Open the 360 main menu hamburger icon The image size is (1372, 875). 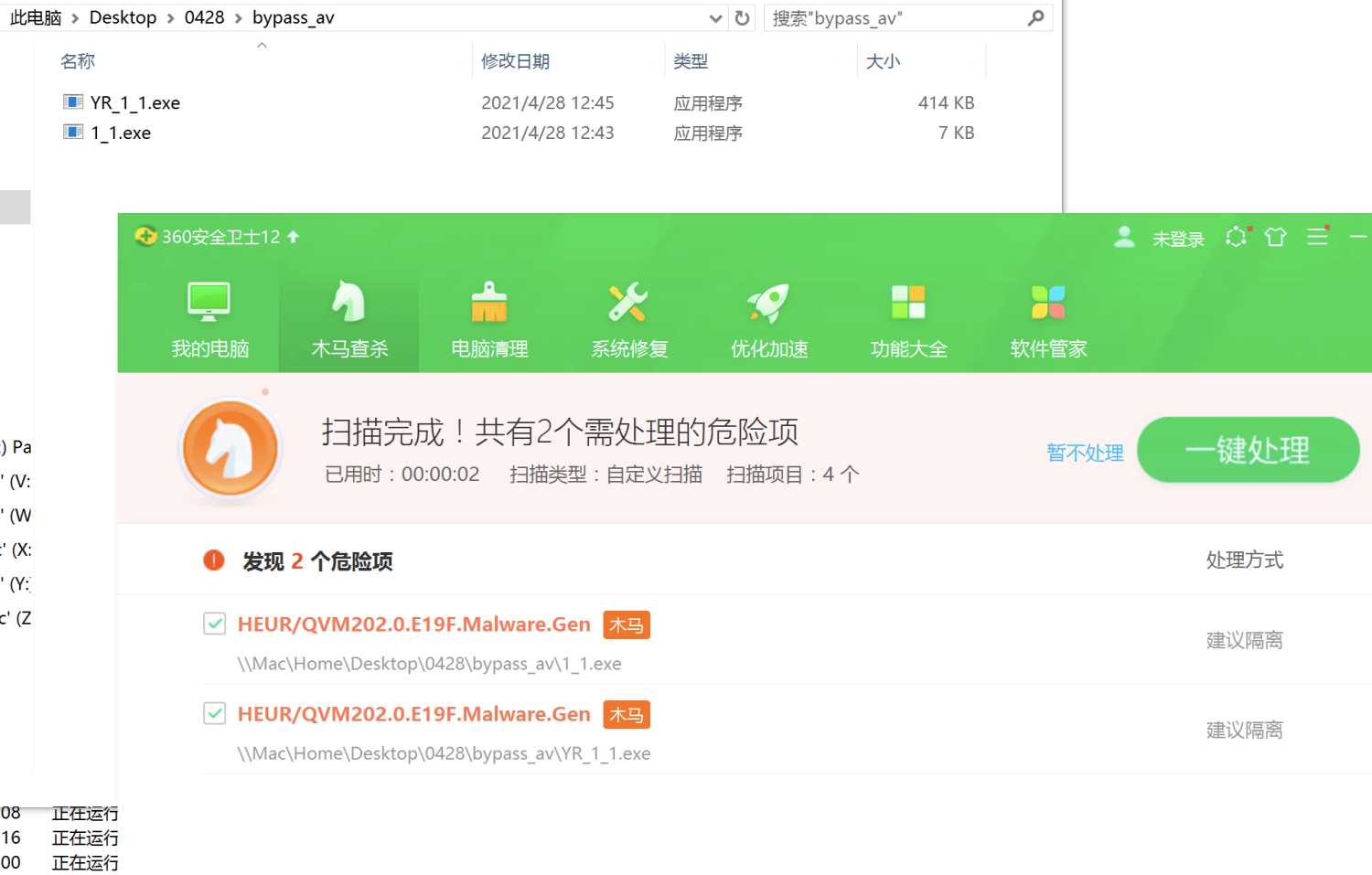[1317, 237]
